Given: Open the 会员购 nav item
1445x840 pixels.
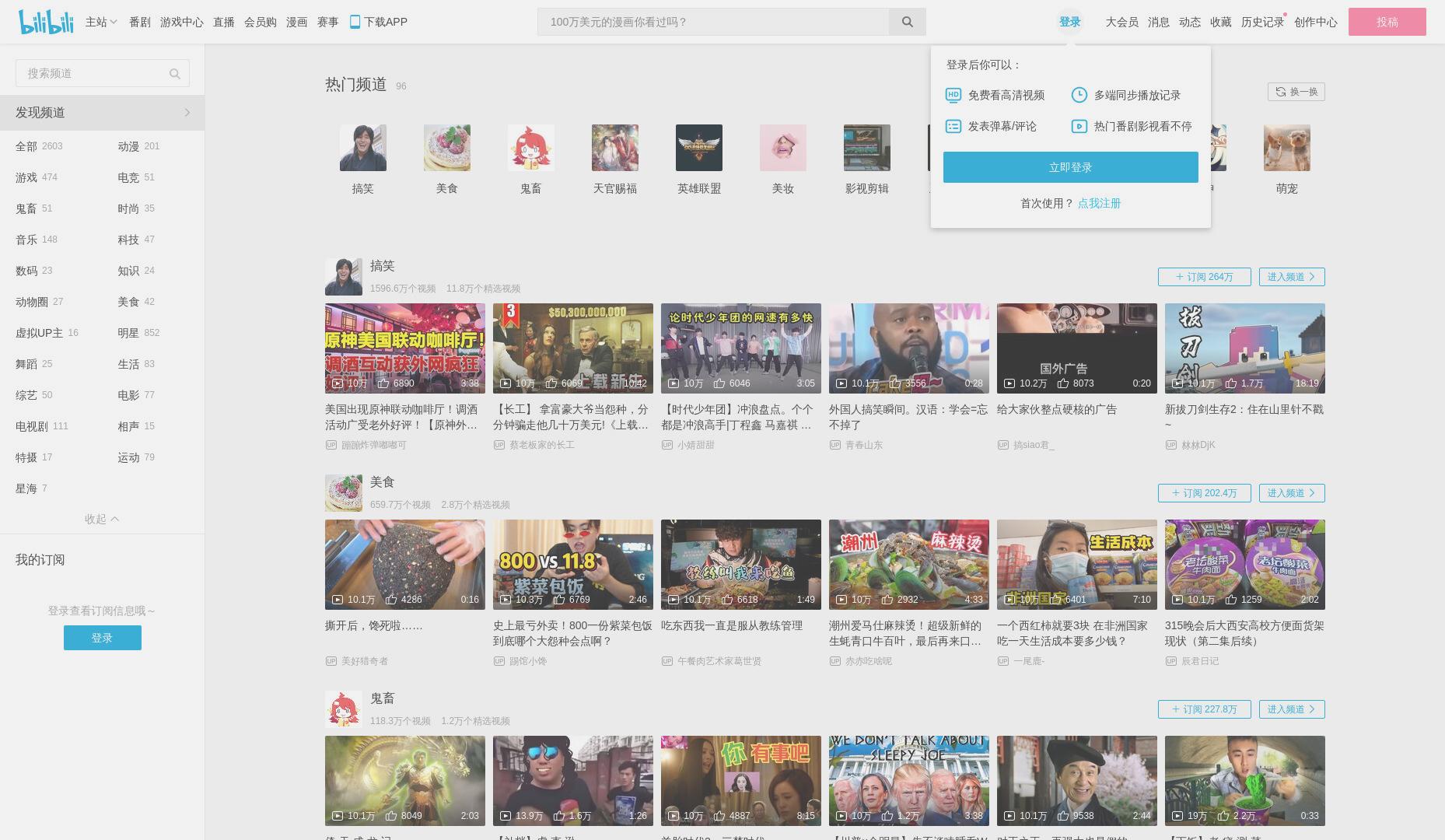Looking at the screenshot, I should (x=261, y=22).
